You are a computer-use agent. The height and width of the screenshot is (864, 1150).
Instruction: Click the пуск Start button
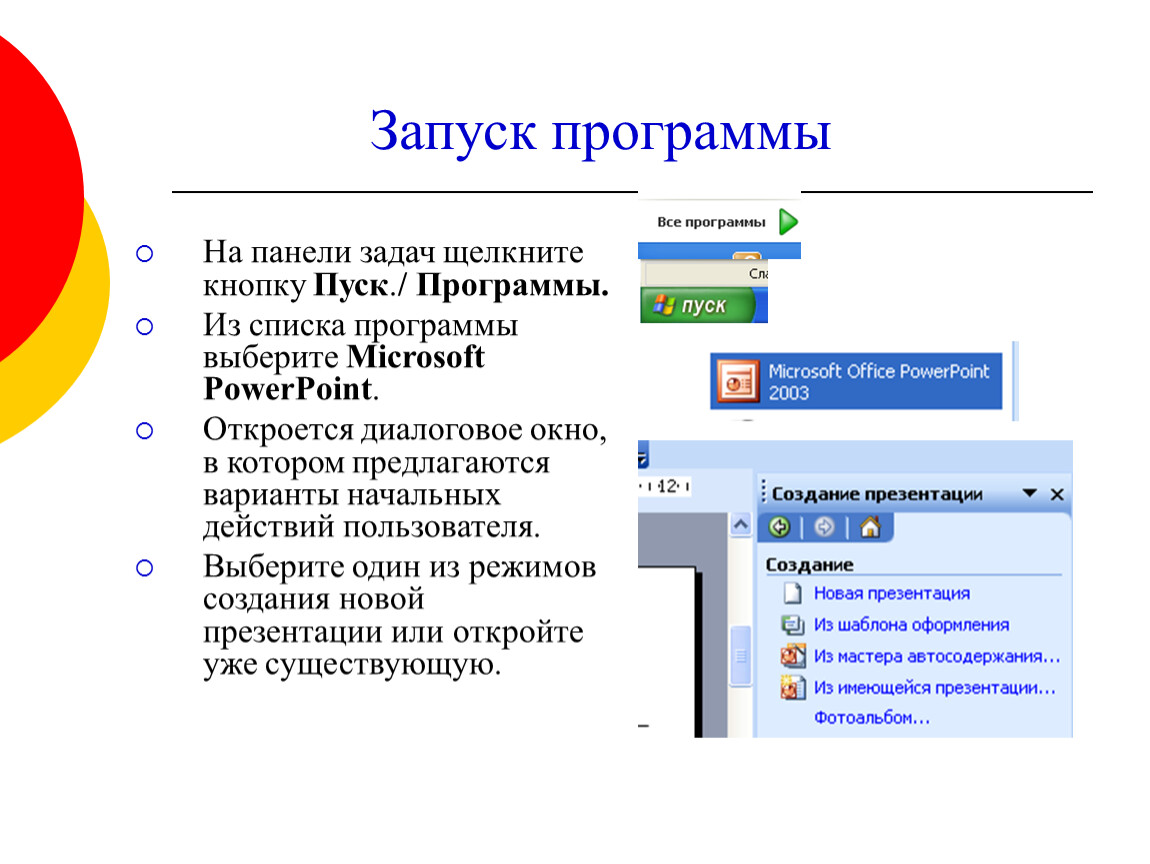pos(697,305)
